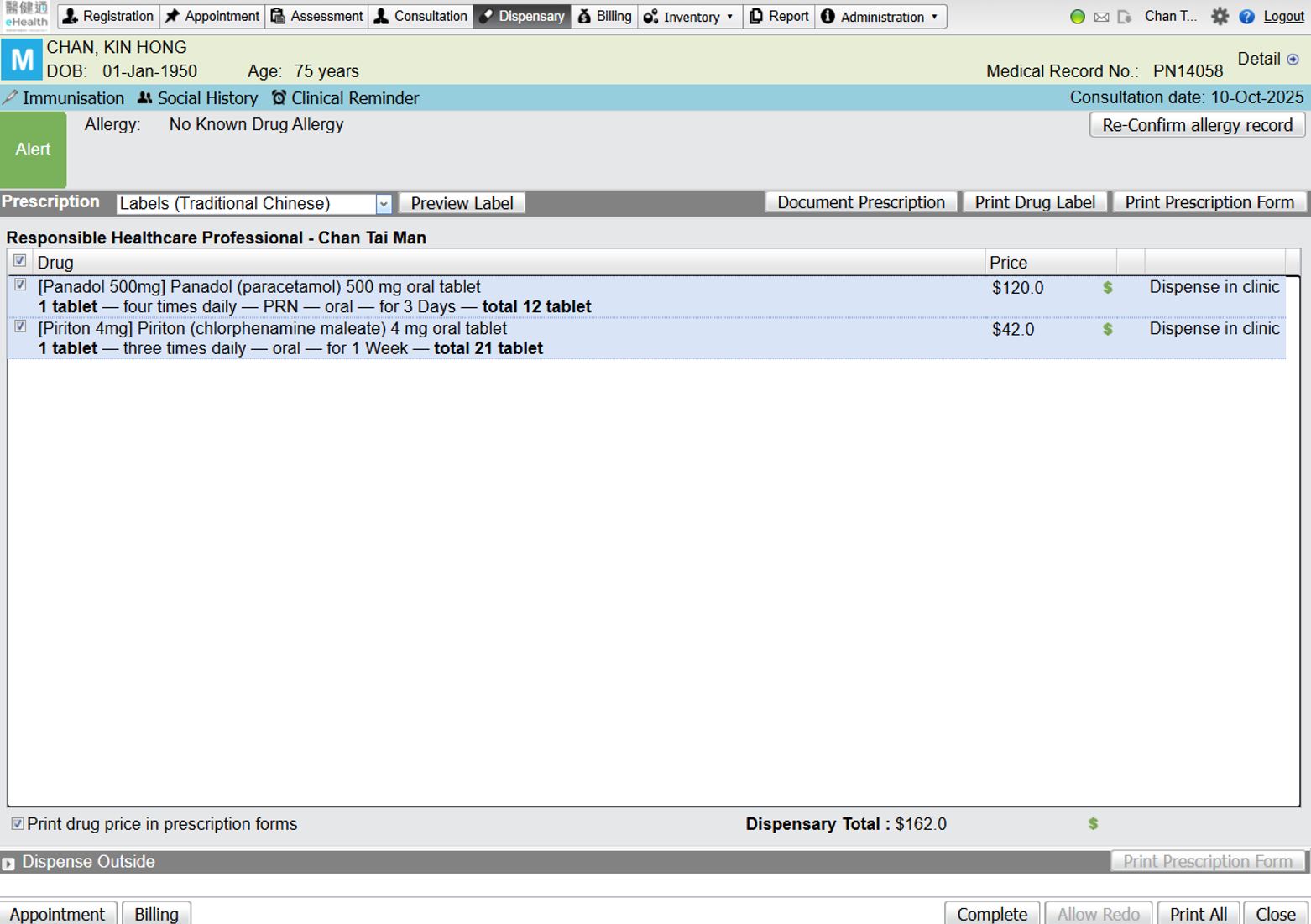The image size is (1311, 924).
Task: Uncheck the Panadol 500mg drug checkbox
Action: (x=20, y=285)
